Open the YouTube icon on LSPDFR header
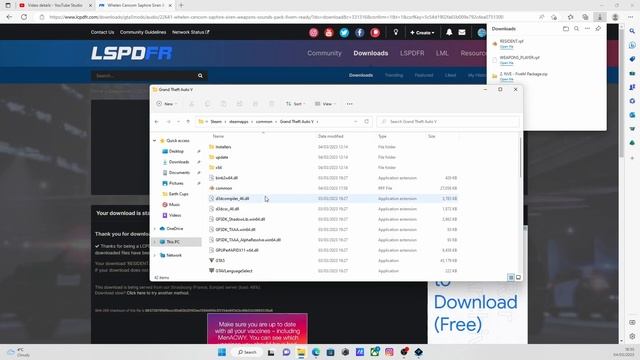 [x=329, y=33]
